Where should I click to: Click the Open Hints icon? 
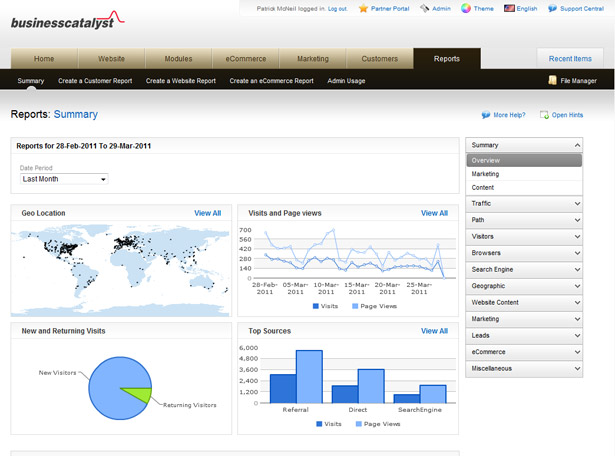pyautogui.click(x=544, y=115)
